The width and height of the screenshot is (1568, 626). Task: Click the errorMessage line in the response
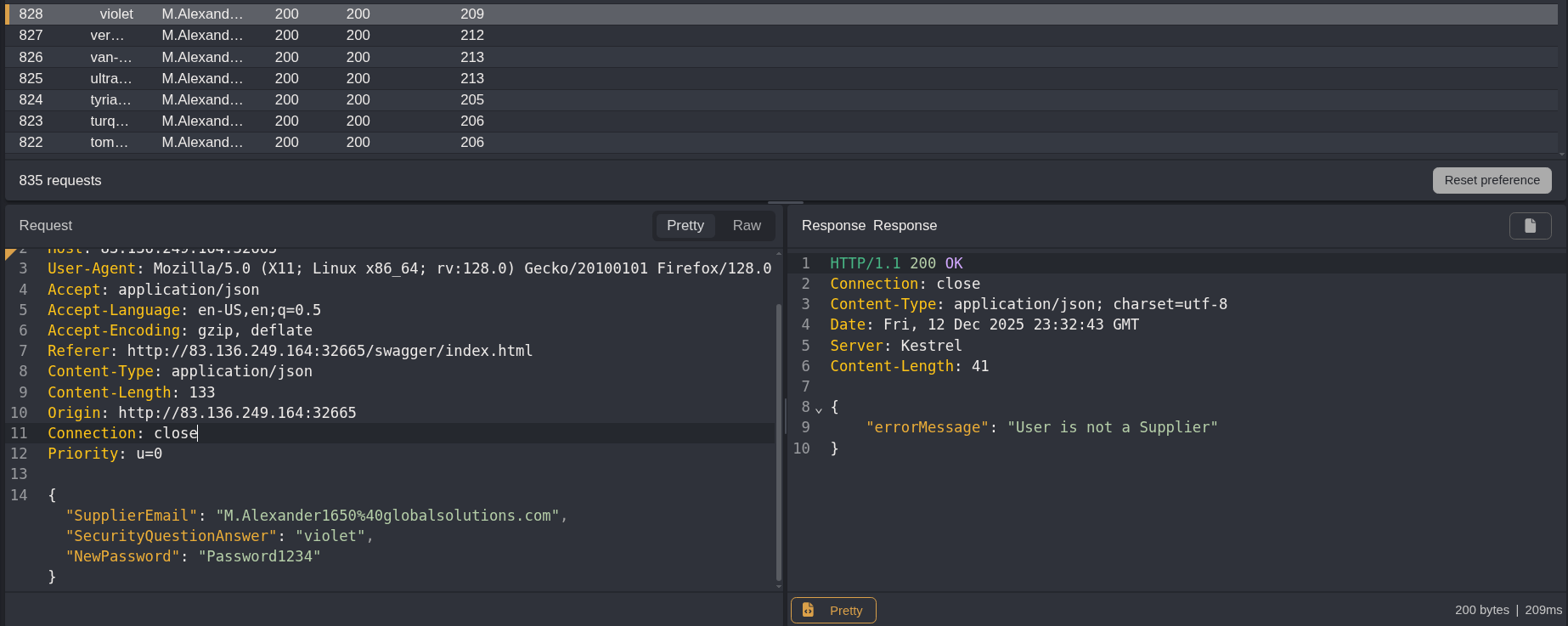[x=1041, y=427]
